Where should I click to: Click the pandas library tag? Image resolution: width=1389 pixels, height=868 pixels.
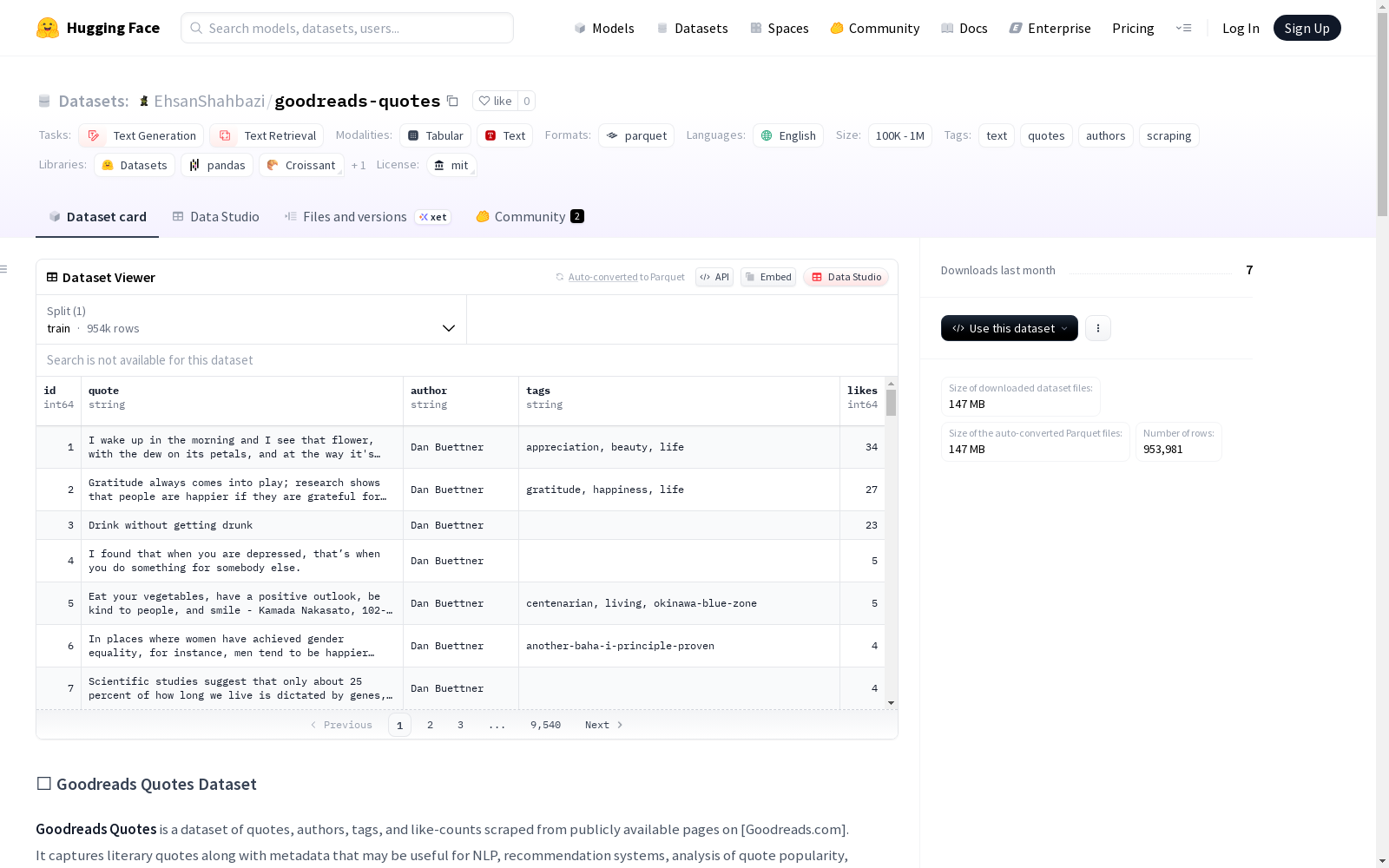[217, 165]
